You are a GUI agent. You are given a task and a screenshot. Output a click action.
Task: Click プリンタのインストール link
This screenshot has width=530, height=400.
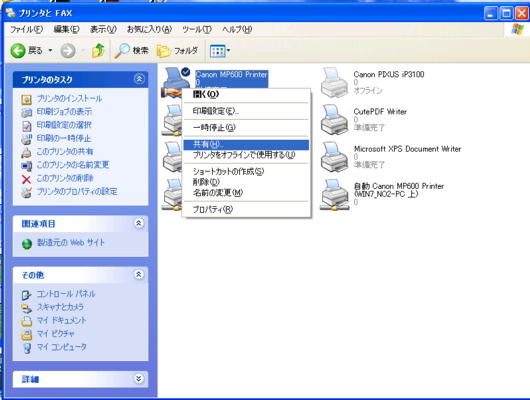69,99
